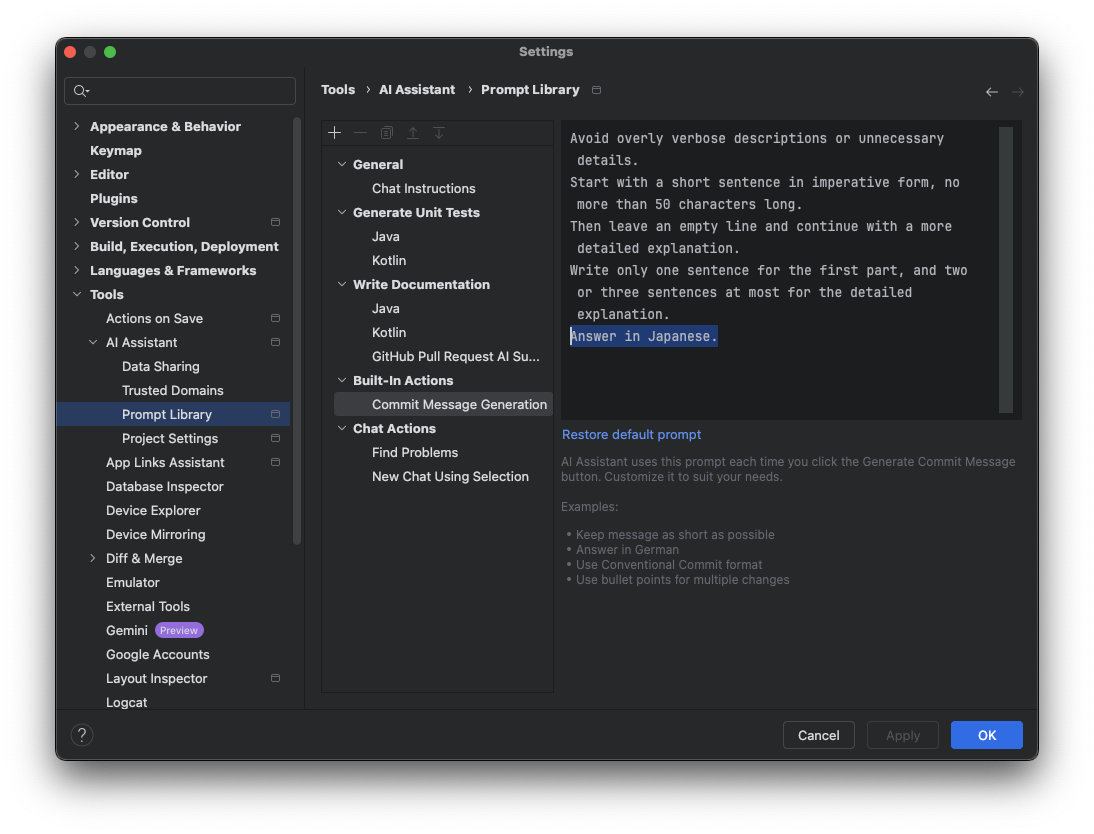Click the project-level icon beside Prompt Library breadcrumb
Screen dimensions: 1094x834
pyautogui.click(x=597, y=90)
